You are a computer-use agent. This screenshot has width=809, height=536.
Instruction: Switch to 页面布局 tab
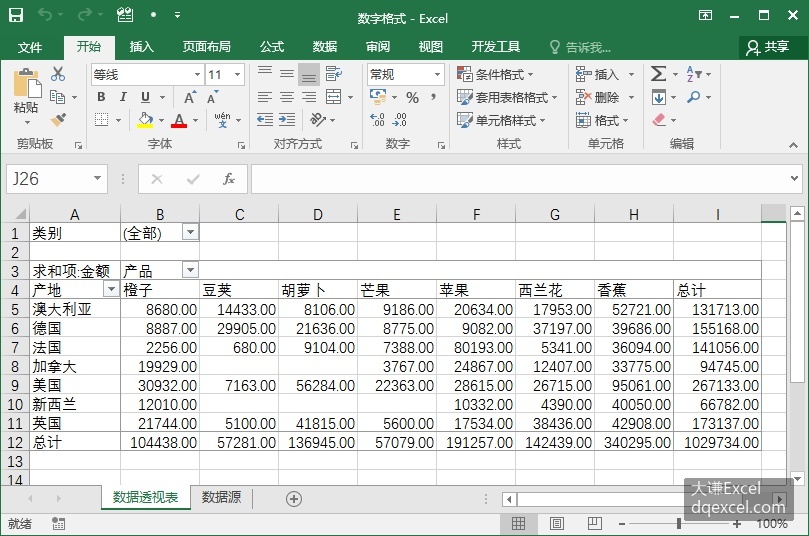point(206,47)
